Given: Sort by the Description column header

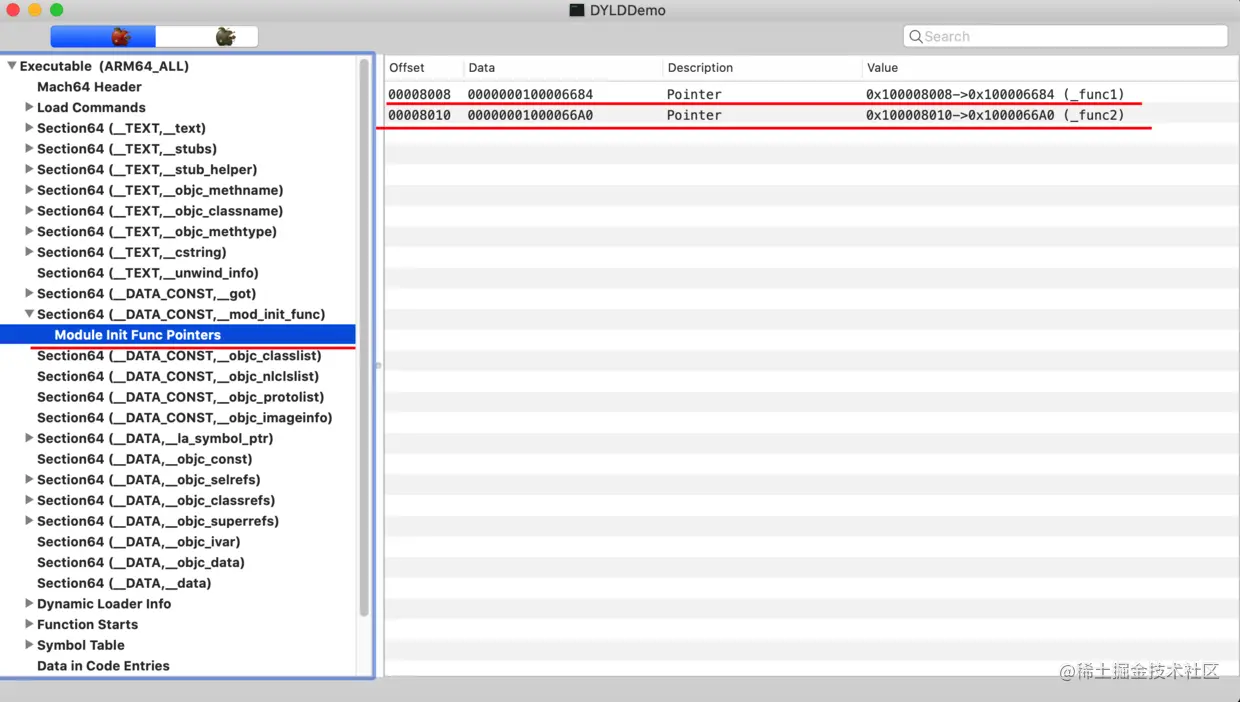Looking at the screenshot, I should 762,68.
